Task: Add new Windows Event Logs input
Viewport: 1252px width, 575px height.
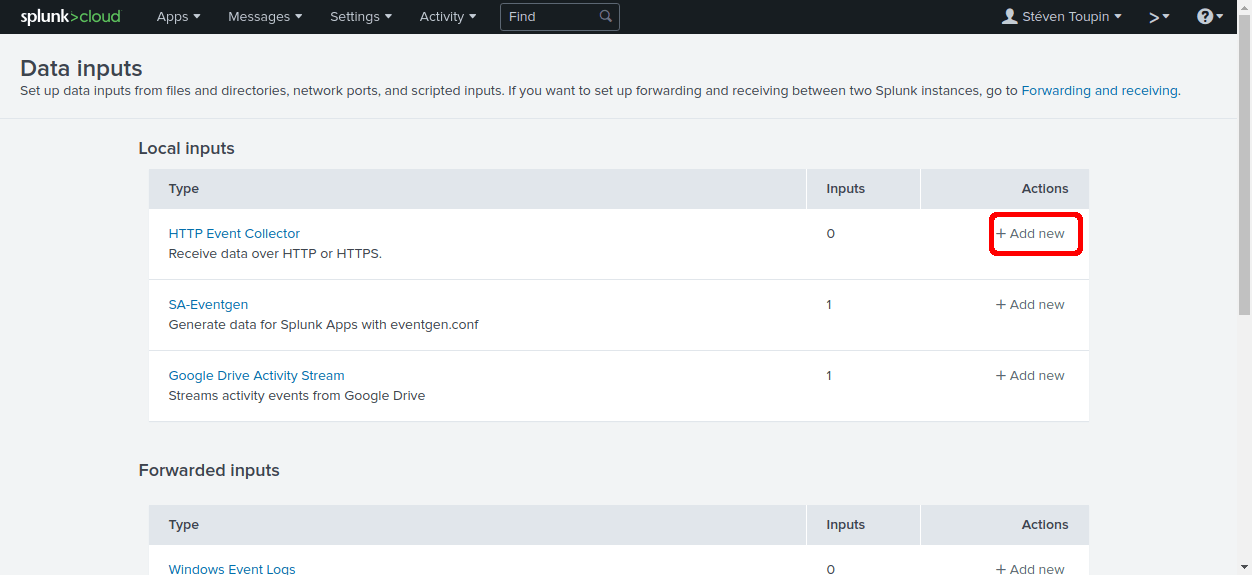Action: tap(1030, 569)
